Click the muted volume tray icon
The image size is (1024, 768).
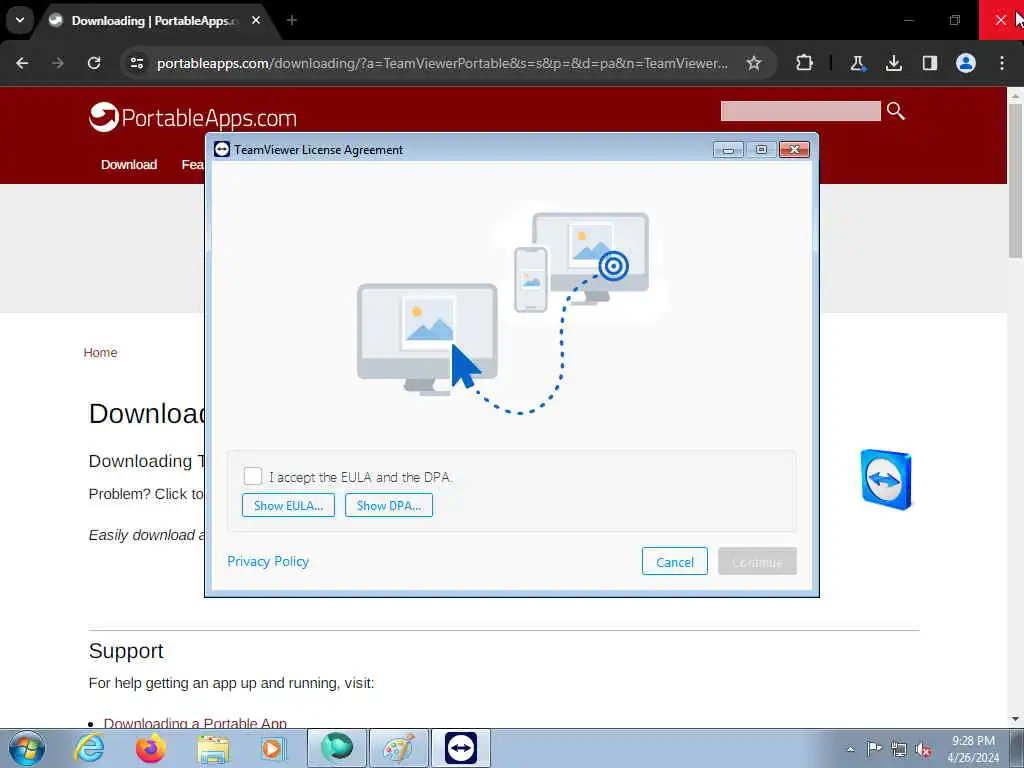(923, 749)
